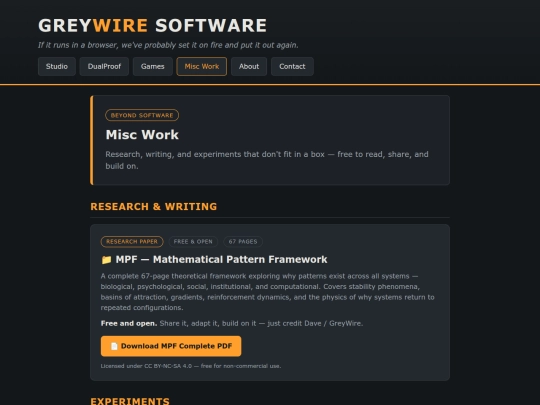Open the Studio nav tab

coord(57,66)
